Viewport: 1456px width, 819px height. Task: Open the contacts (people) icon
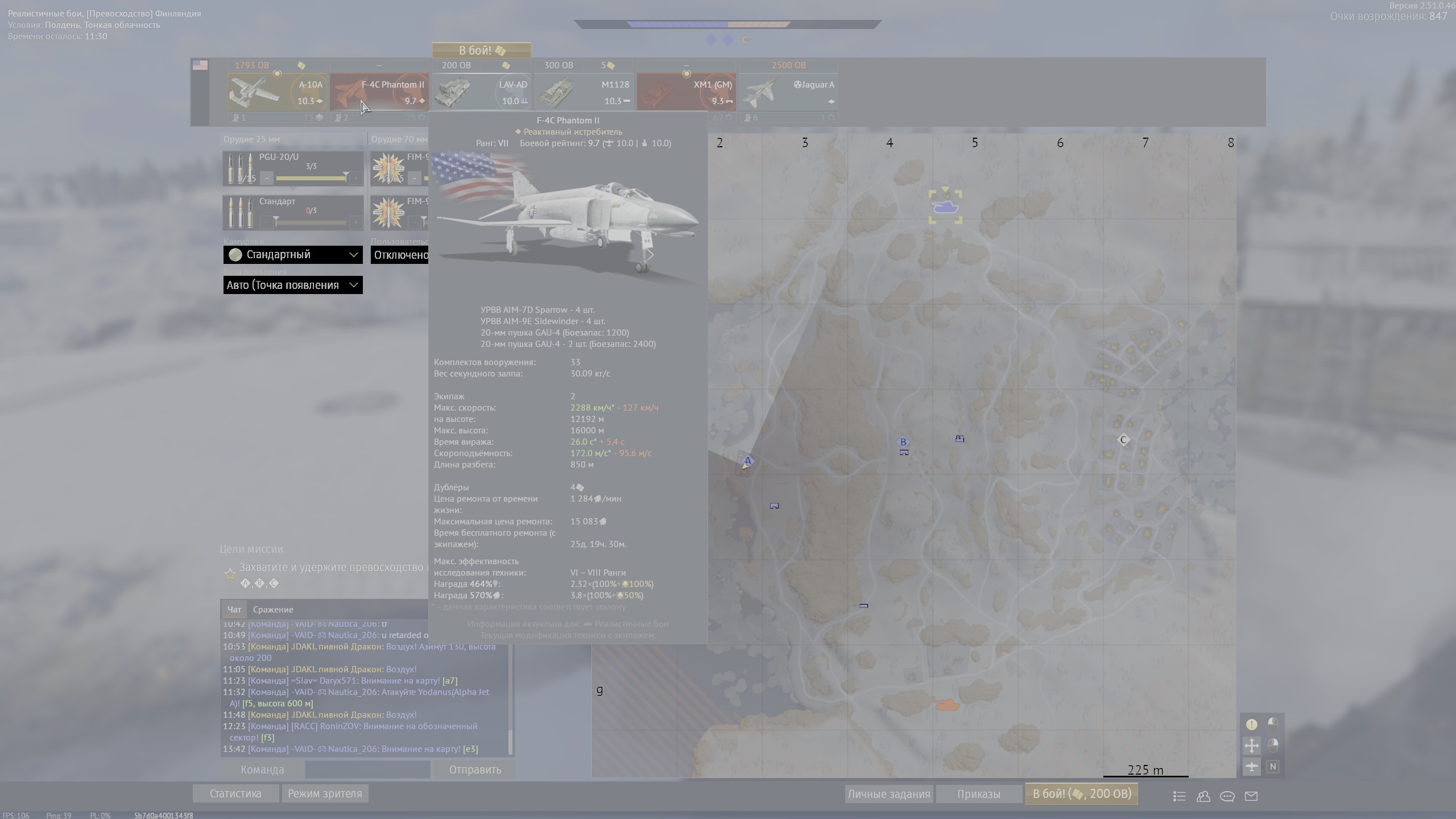point(1203,796)
